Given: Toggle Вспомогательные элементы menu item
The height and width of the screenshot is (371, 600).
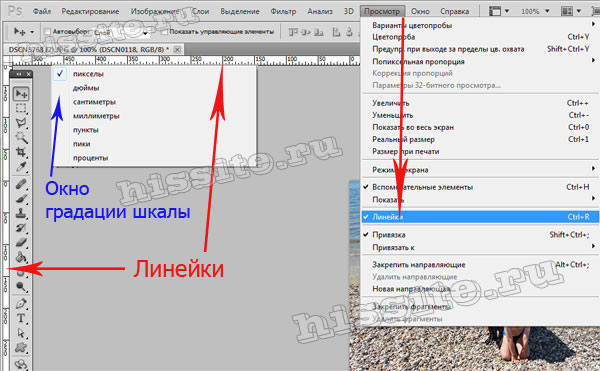Looking at the screenshot, I should click(x=480, y=187).
